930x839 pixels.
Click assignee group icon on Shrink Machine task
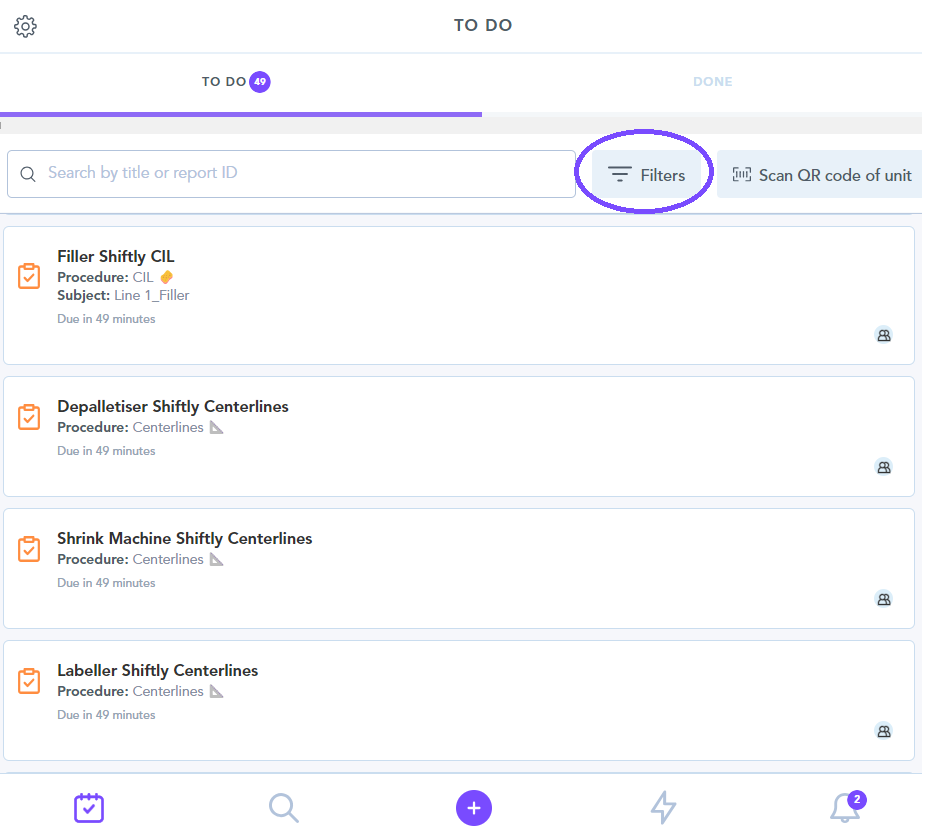[x=883, y=599]
